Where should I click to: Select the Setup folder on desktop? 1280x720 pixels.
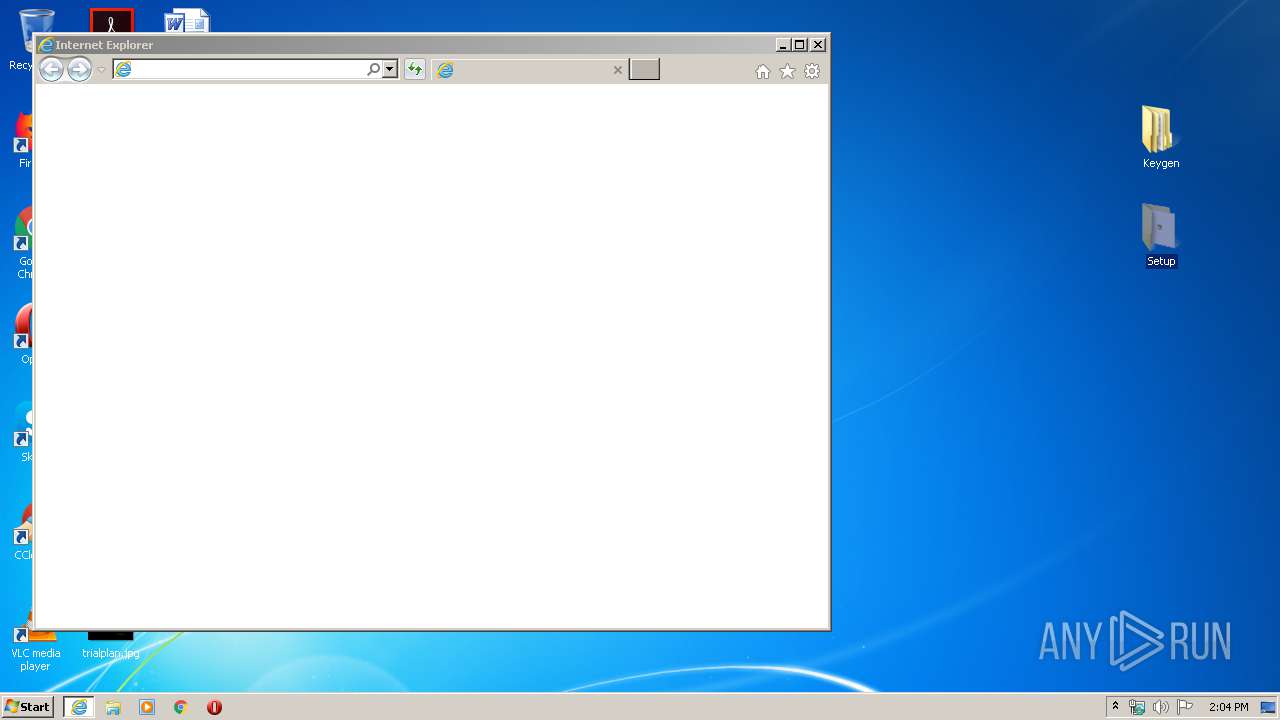(x=1160, y=235)
